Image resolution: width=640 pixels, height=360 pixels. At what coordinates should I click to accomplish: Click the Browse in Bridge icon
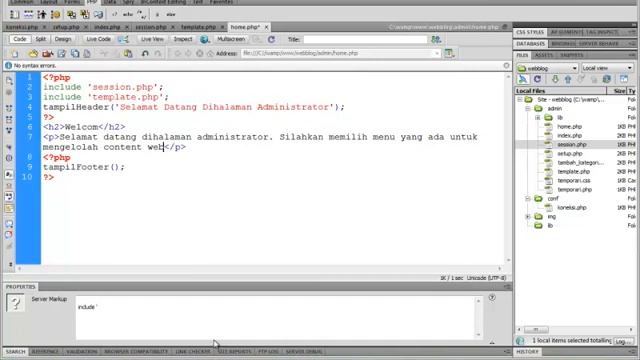coord(47,53)
